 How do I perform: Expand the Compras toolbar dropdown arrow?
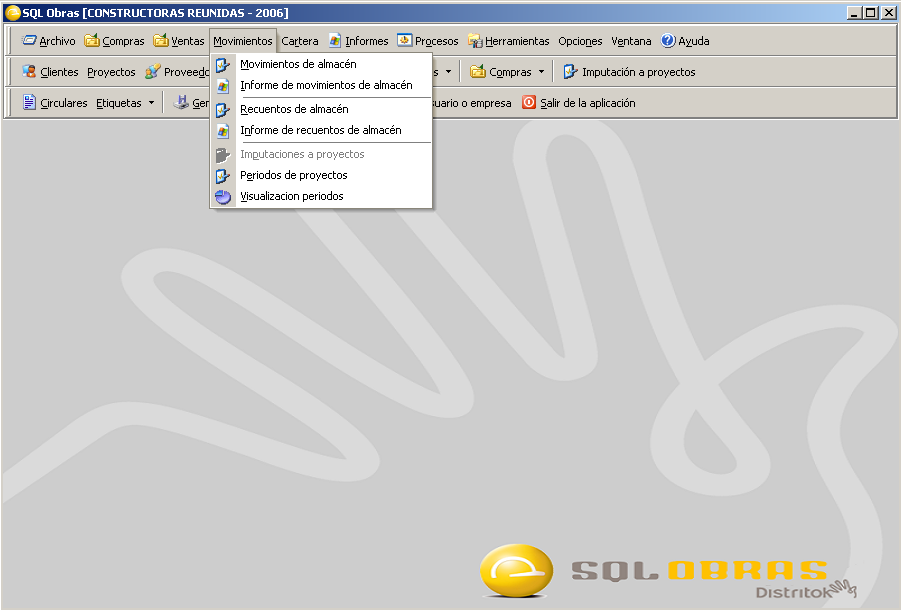(x=541, y=72)
